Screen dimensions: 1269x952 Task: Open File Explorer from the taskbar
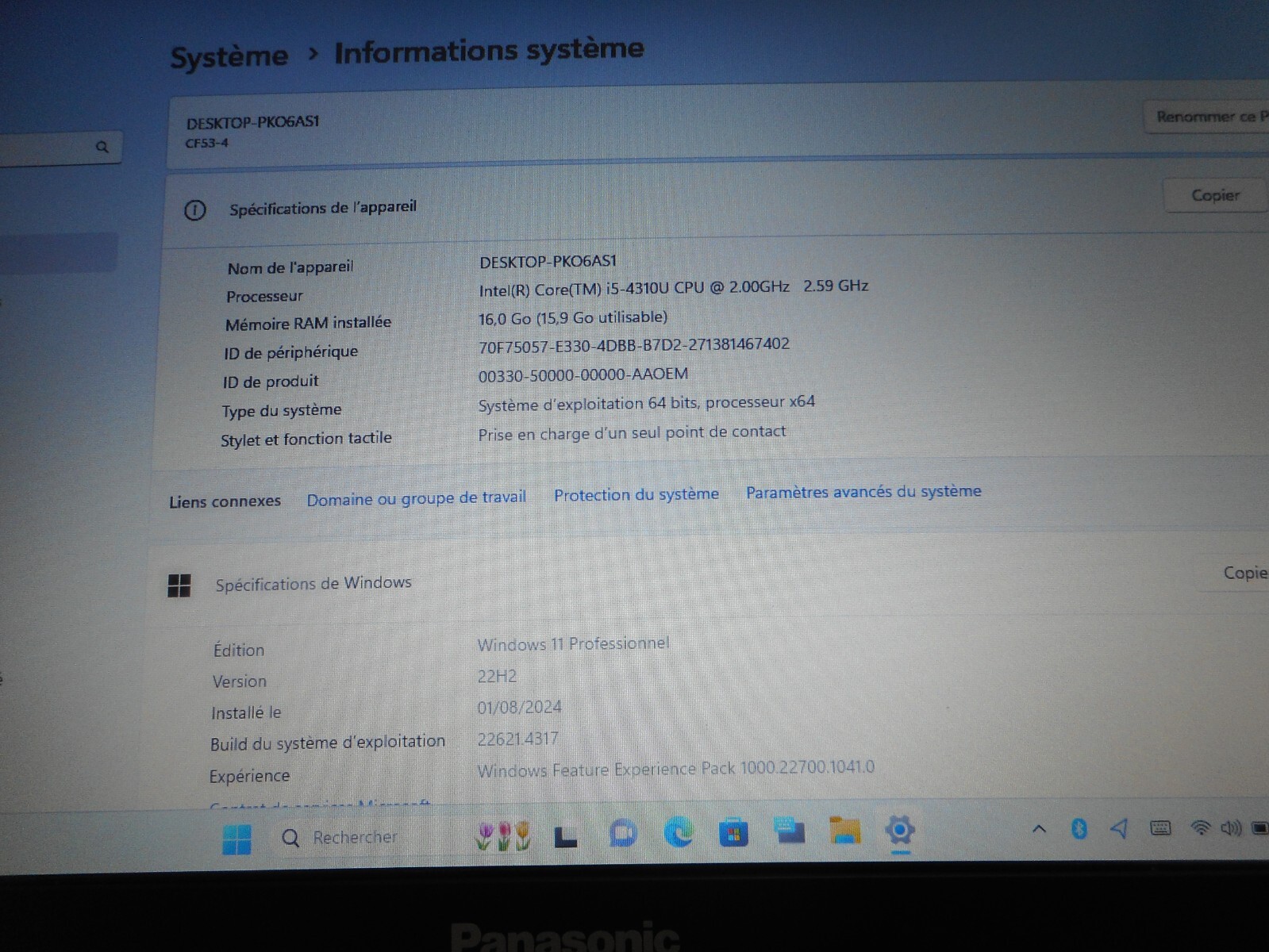(x=844, y=830)
